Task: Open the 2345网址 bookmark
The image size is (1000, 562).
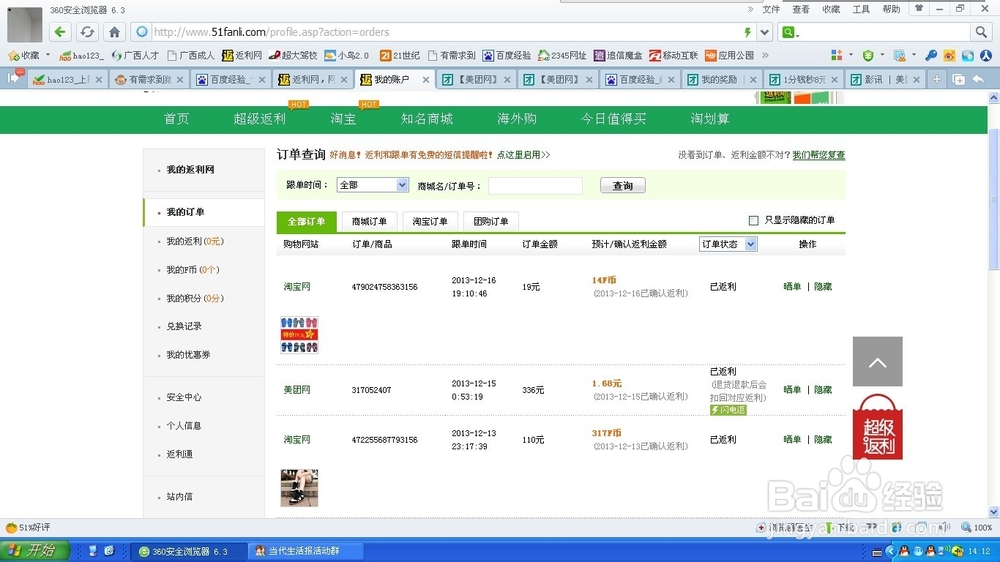Action: [x=562, y=55]
